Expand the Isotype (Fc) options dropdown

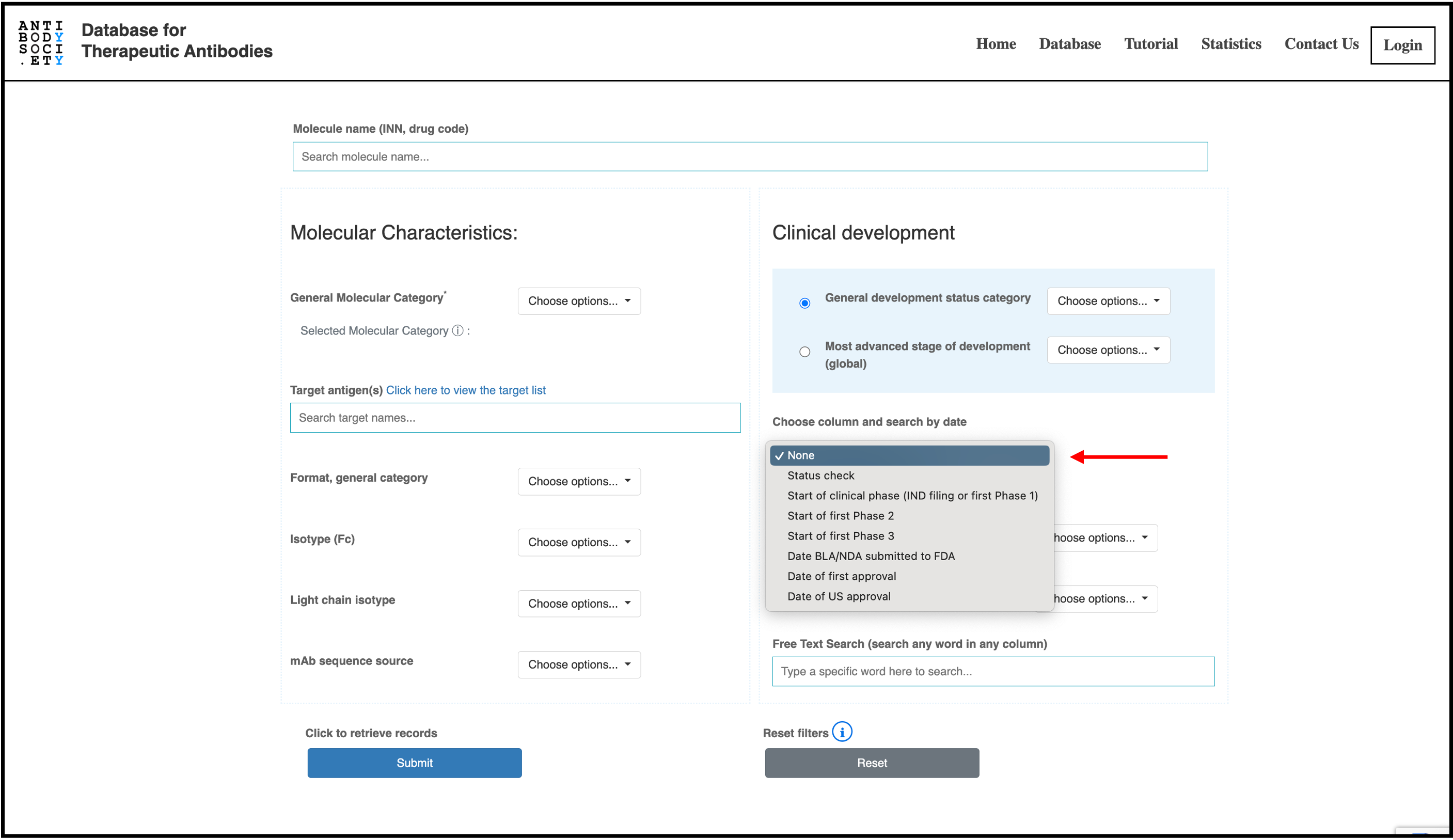click(578, 542)
